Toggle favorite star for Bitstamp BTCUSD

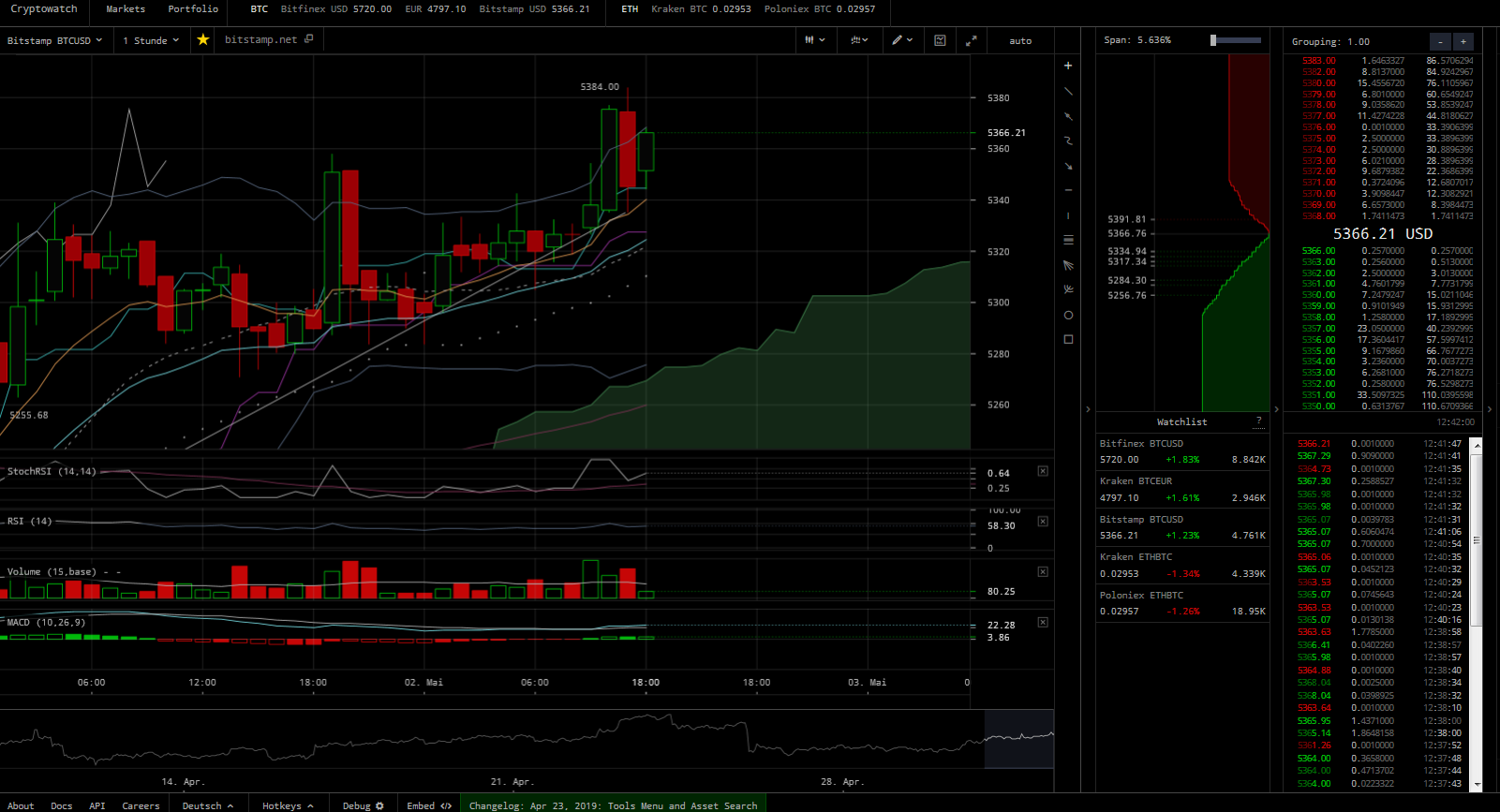202,40
